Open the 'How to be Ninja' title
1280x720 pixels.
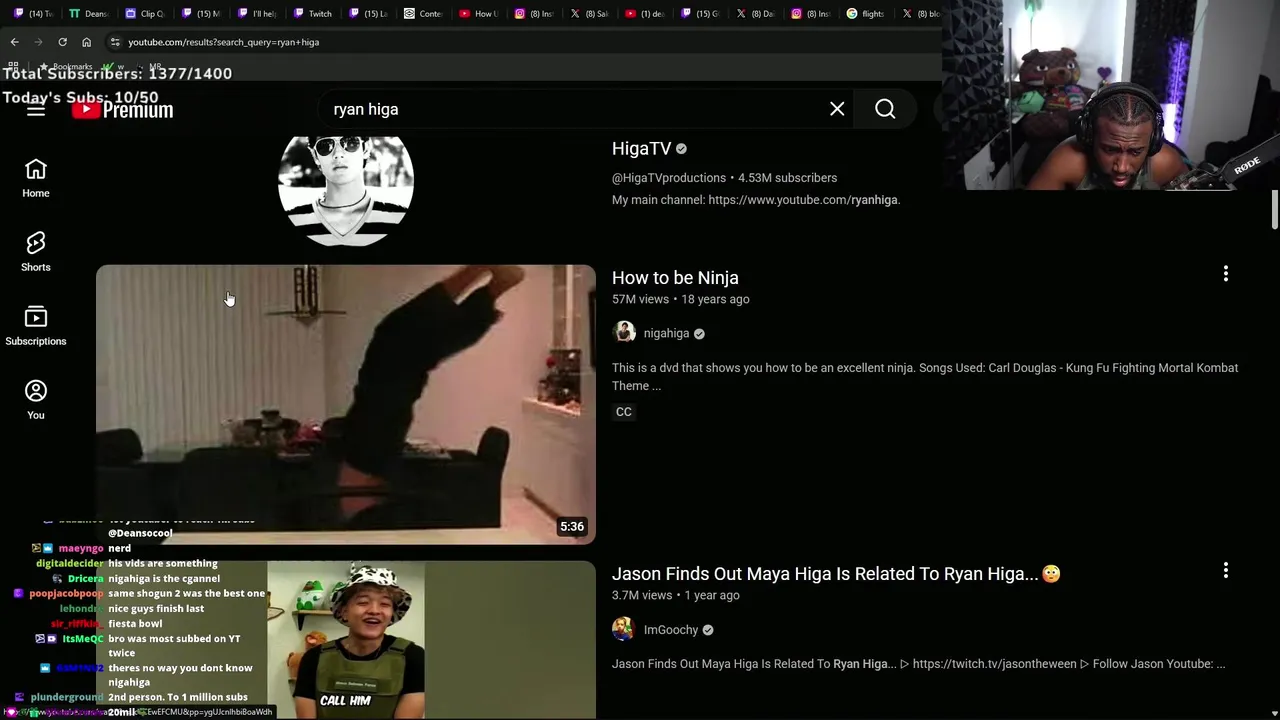pyautogui.click(x=675, y=278)
